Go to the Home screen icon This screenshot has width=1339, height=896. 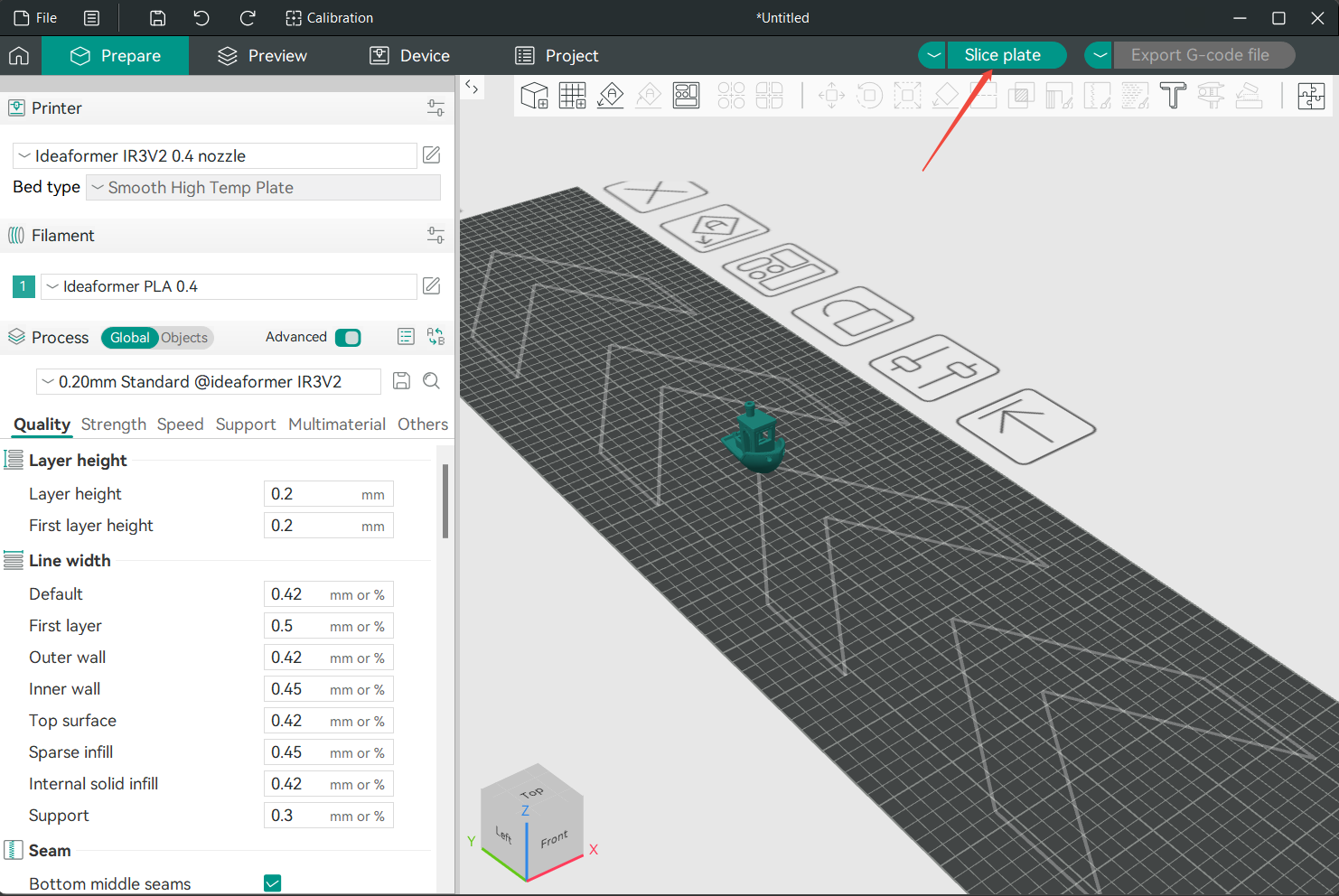point(19,56)
